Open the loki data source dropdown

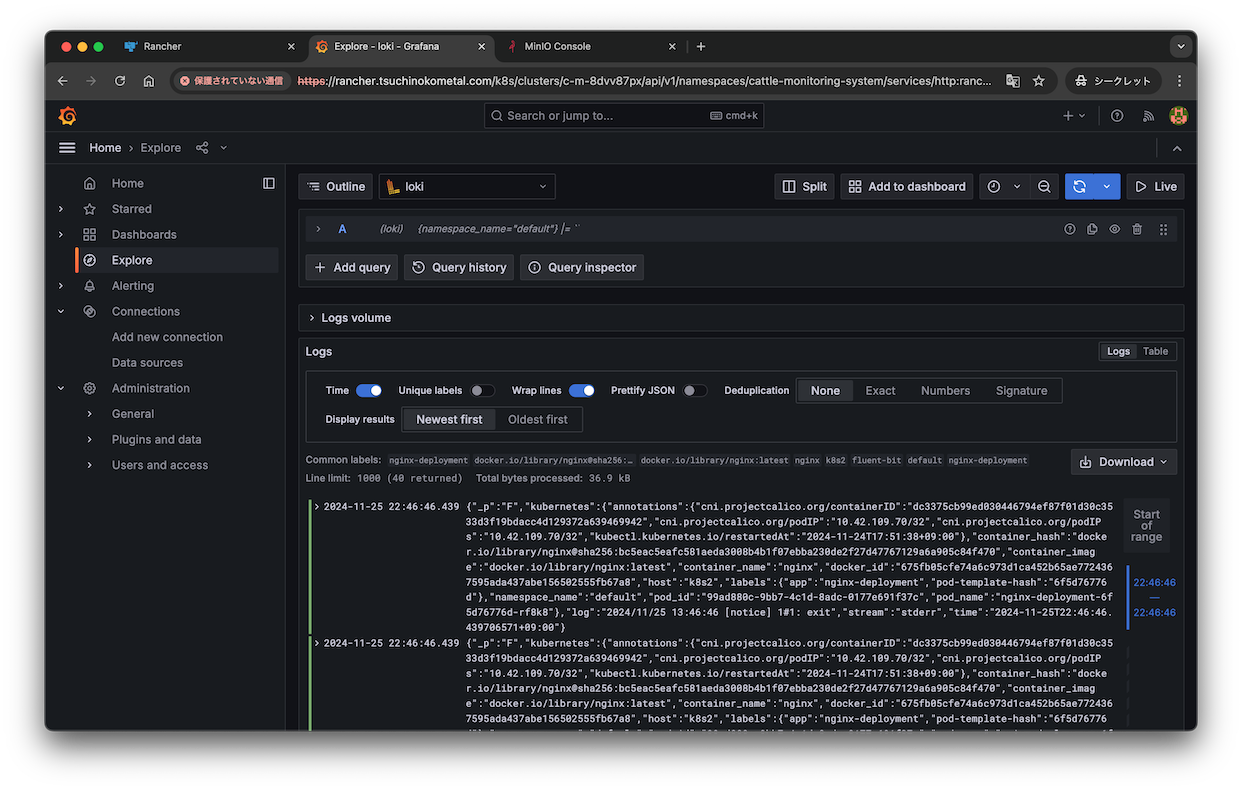click(x=467, y=187)
